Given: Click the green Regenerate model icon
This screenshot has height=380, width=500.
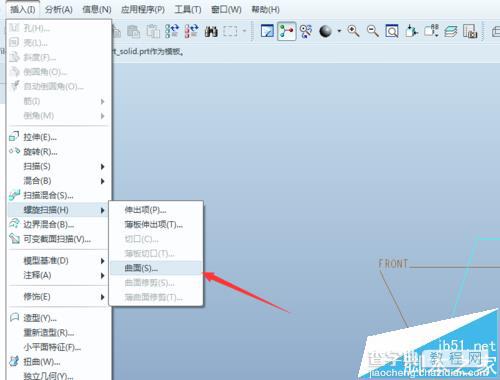Looking at the screenshot, I should (x=172, y=31).
